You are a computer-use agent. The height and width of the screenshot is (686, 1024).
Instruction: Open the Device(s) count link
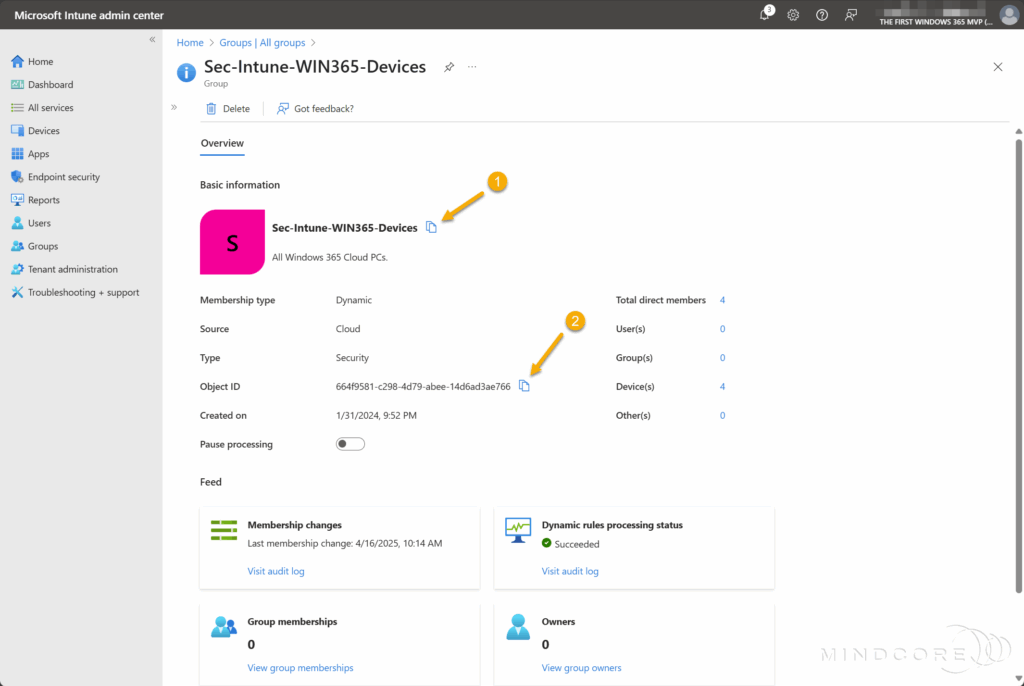(x=722, y=386)
